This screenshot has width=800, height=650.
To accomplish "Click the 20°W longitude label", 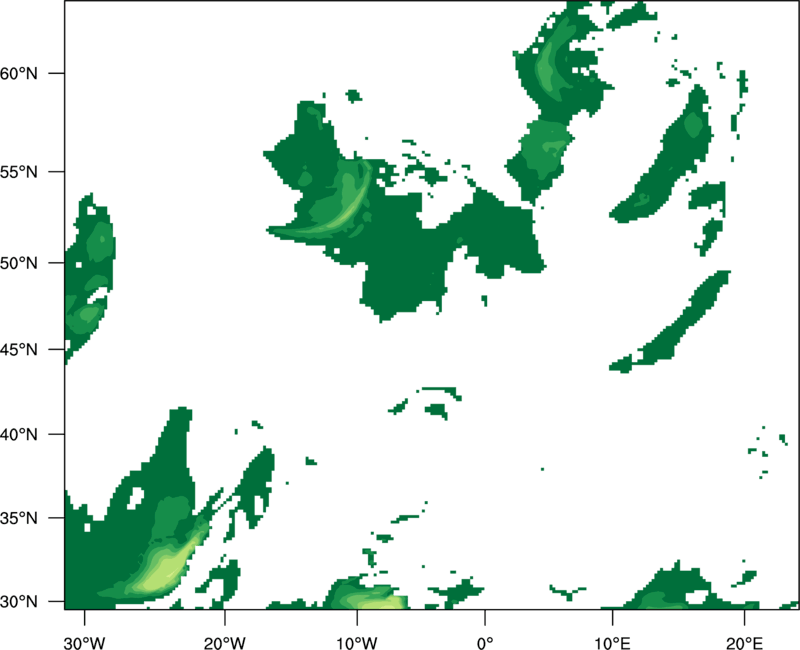I will coord(225,643).
